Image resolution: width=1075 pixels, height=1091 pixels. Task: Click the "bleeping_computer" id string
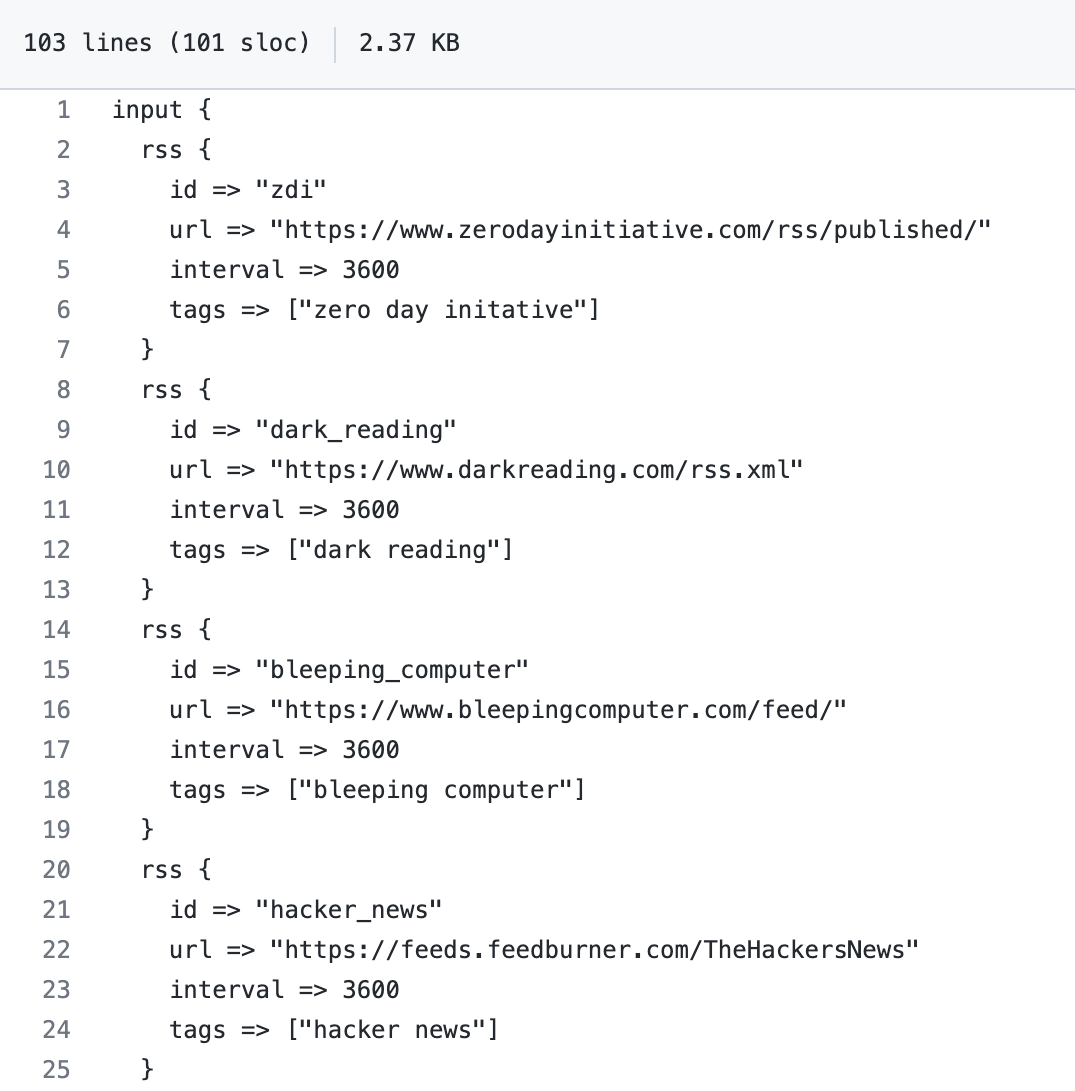pyautogui.click(x=392, y=670)
